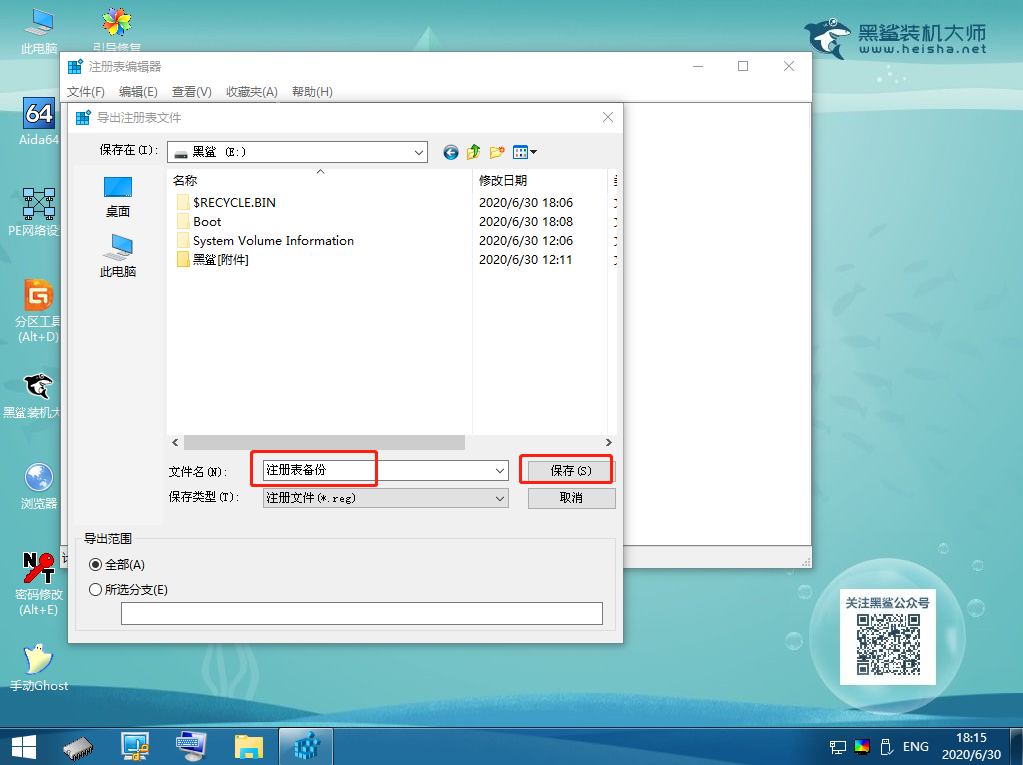Open the Windows Start menu
The width and height of the screenshot is (1023, 765).
[24, 747]
